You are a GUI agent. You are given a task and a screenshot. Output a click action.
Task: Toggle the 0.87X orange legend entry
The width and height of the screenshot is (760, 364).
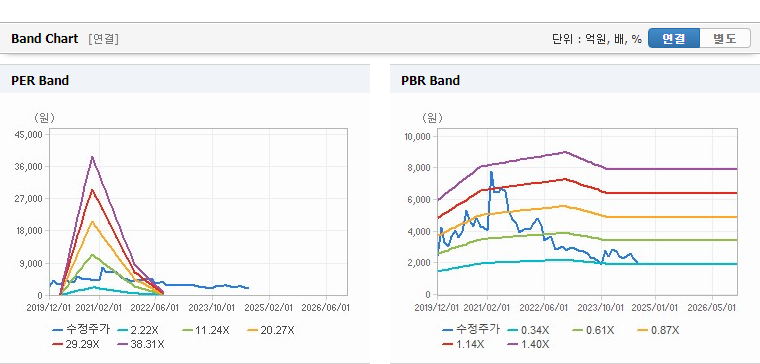pyautogui.click(x=658, y=330)
